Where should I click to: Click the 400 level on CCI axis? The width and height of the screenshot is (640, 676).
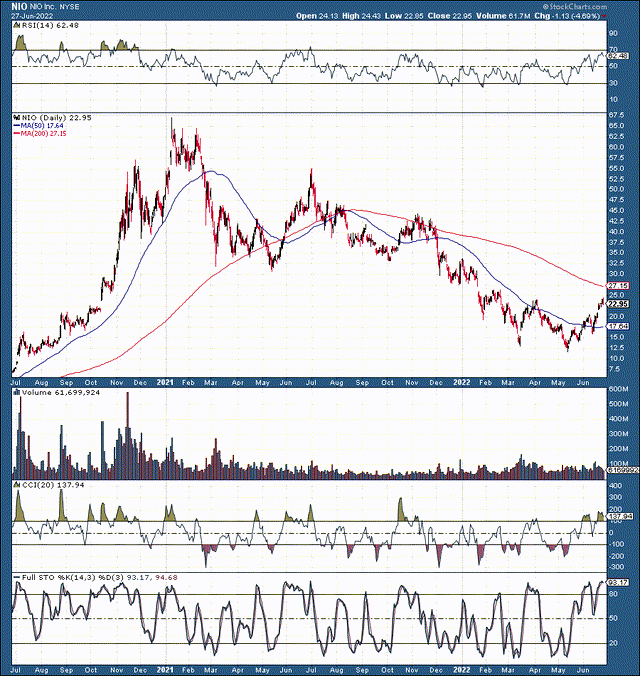pos(615,486)
